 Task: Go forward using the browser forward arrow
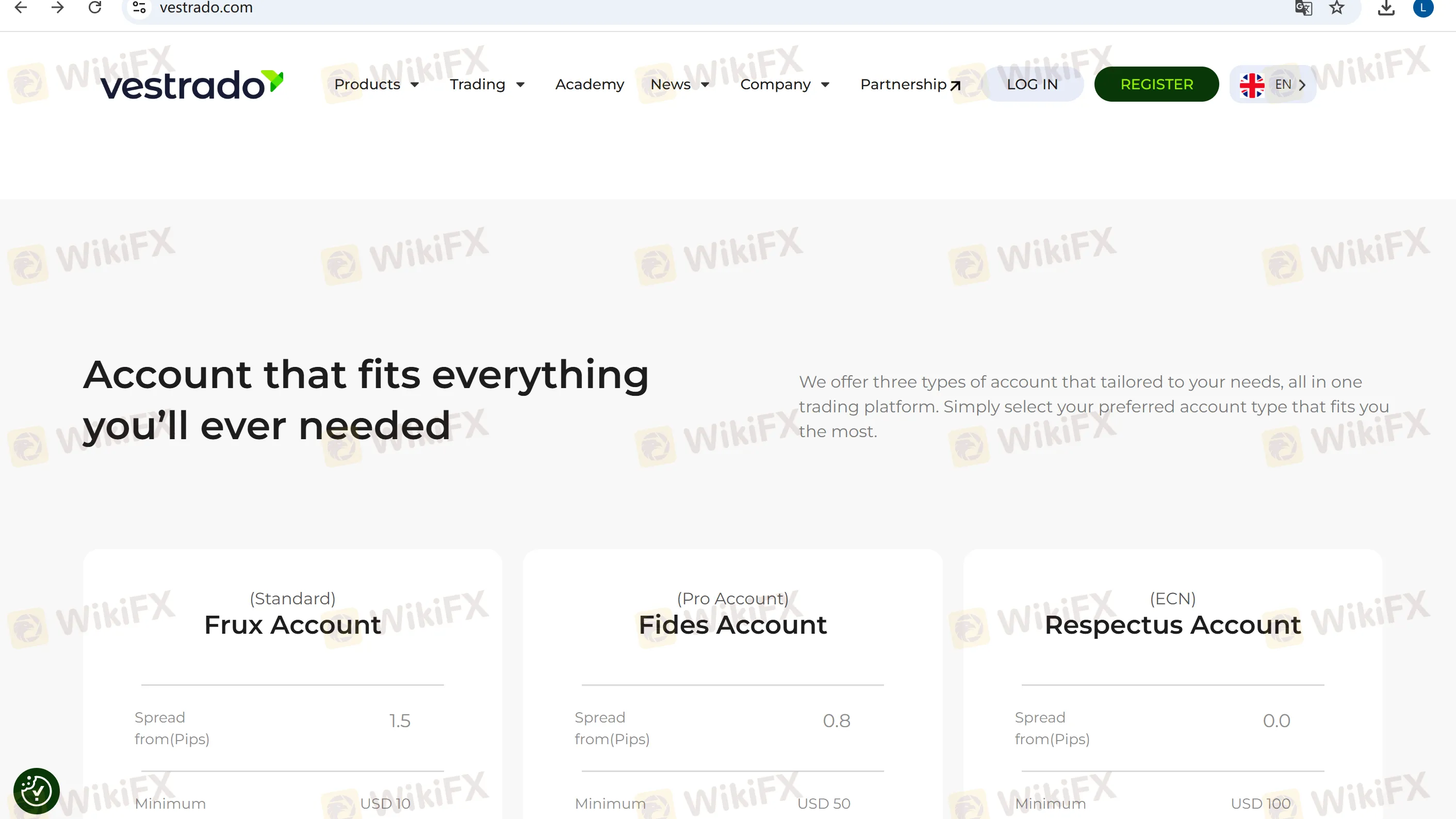coord(57,7)
